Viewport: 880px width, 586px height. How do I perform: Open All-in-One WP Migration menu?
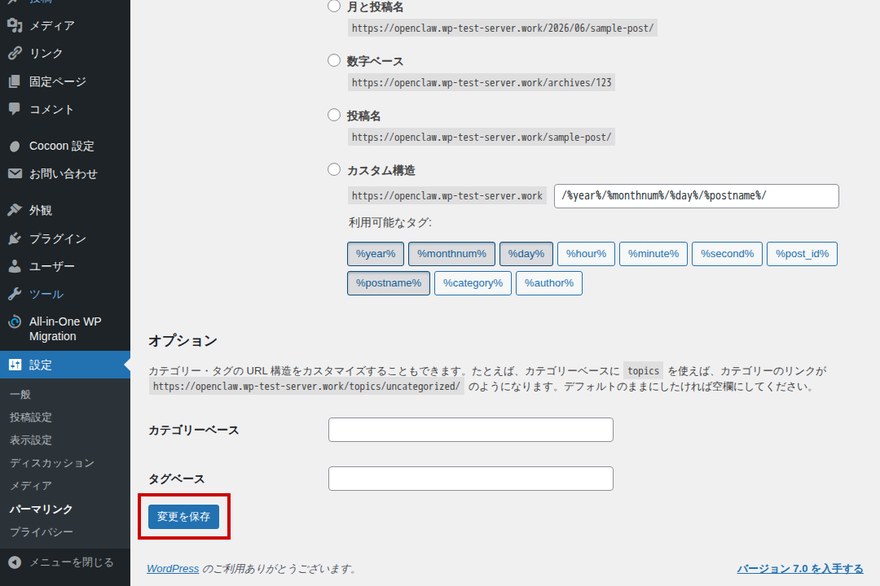(65, 329)
